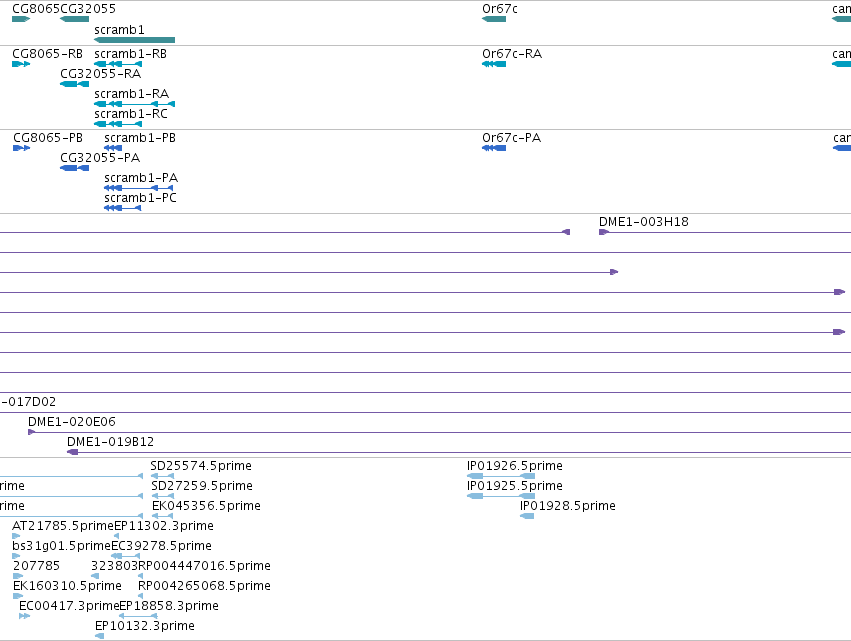
Task: Click the CG8065 gene glyph
Action: [x=21, y=19]
